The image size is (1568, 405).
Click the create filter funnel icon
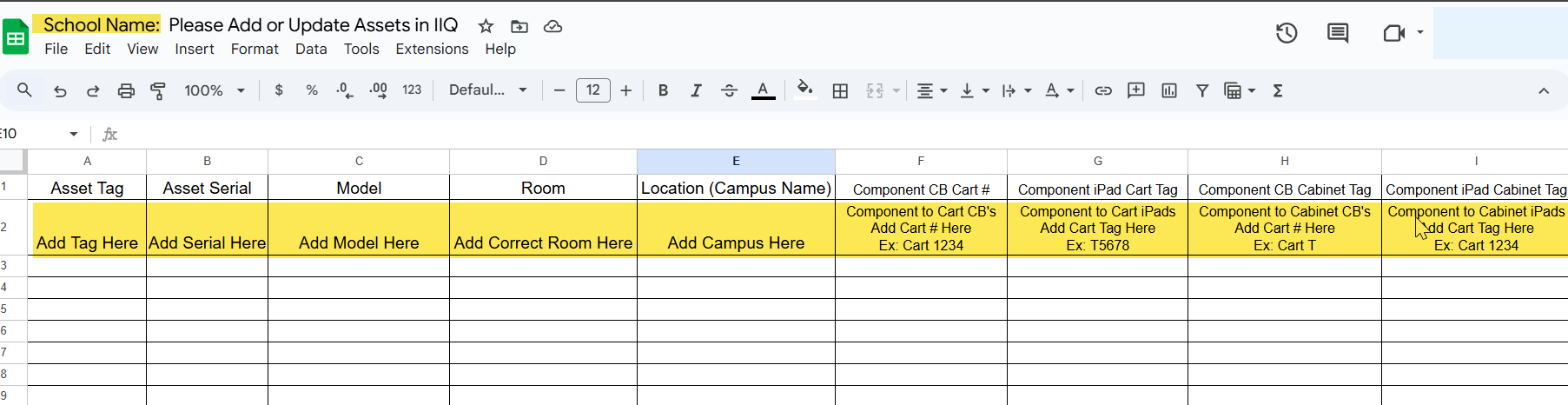coord(1202,90)
